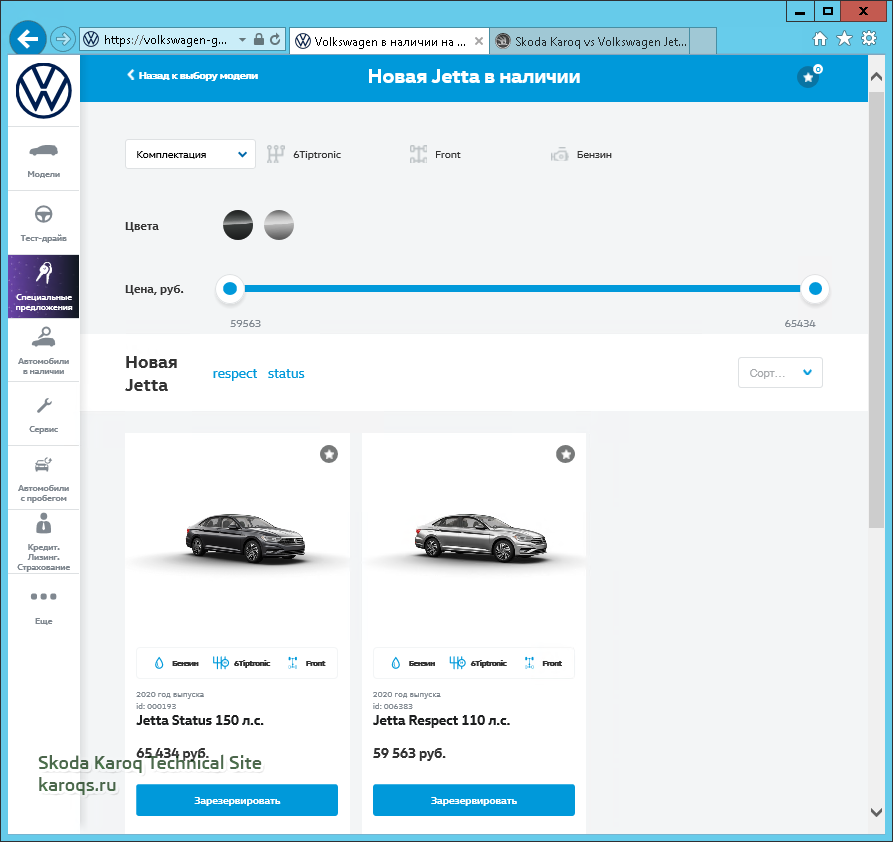The width and height of the screenshot is (893, 842).
Task: Reserve the Jetta Respect 110 л.с.
Action: coord(474,800)
